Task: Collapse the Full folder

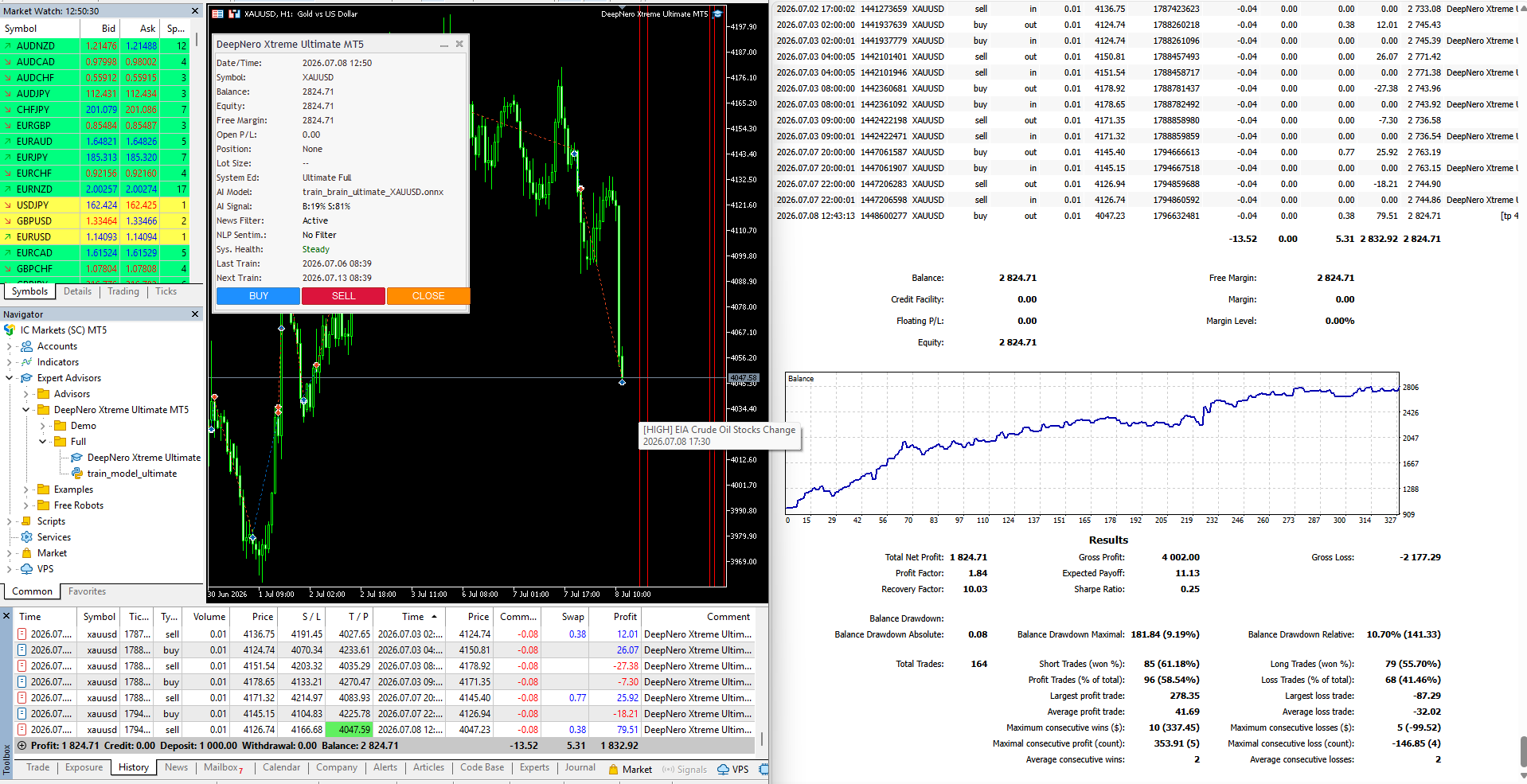Action: tap(42, 441)
